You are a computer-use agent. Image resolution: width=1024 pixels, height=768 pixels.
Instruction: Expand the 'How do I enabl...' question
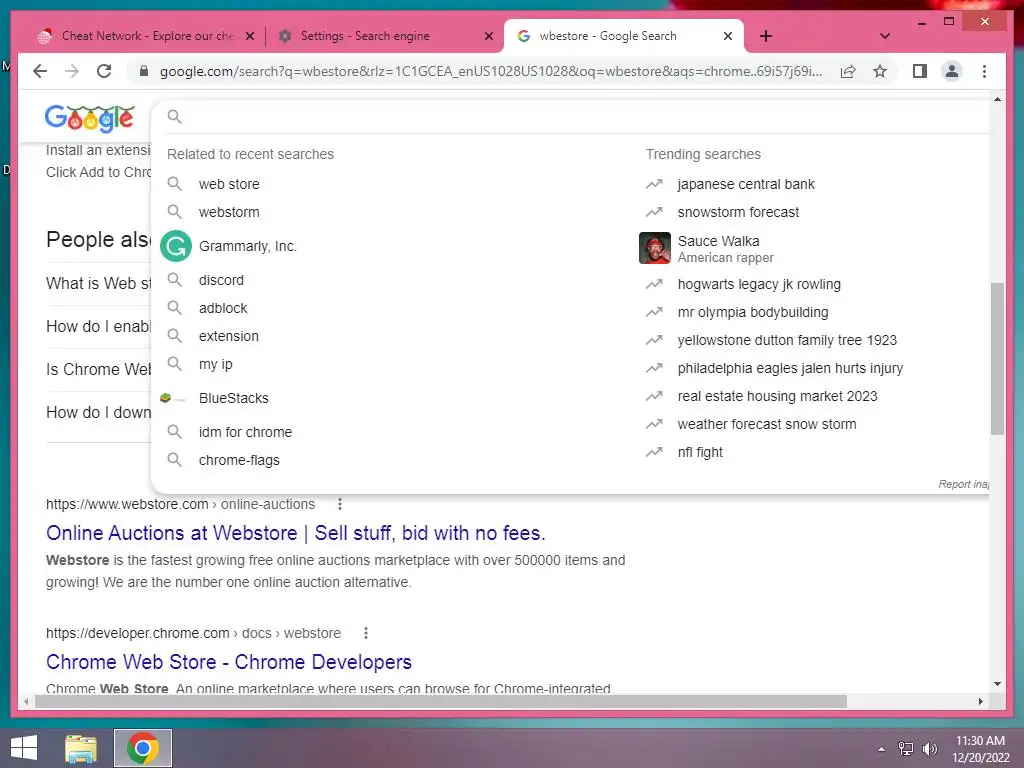point(98,327)
